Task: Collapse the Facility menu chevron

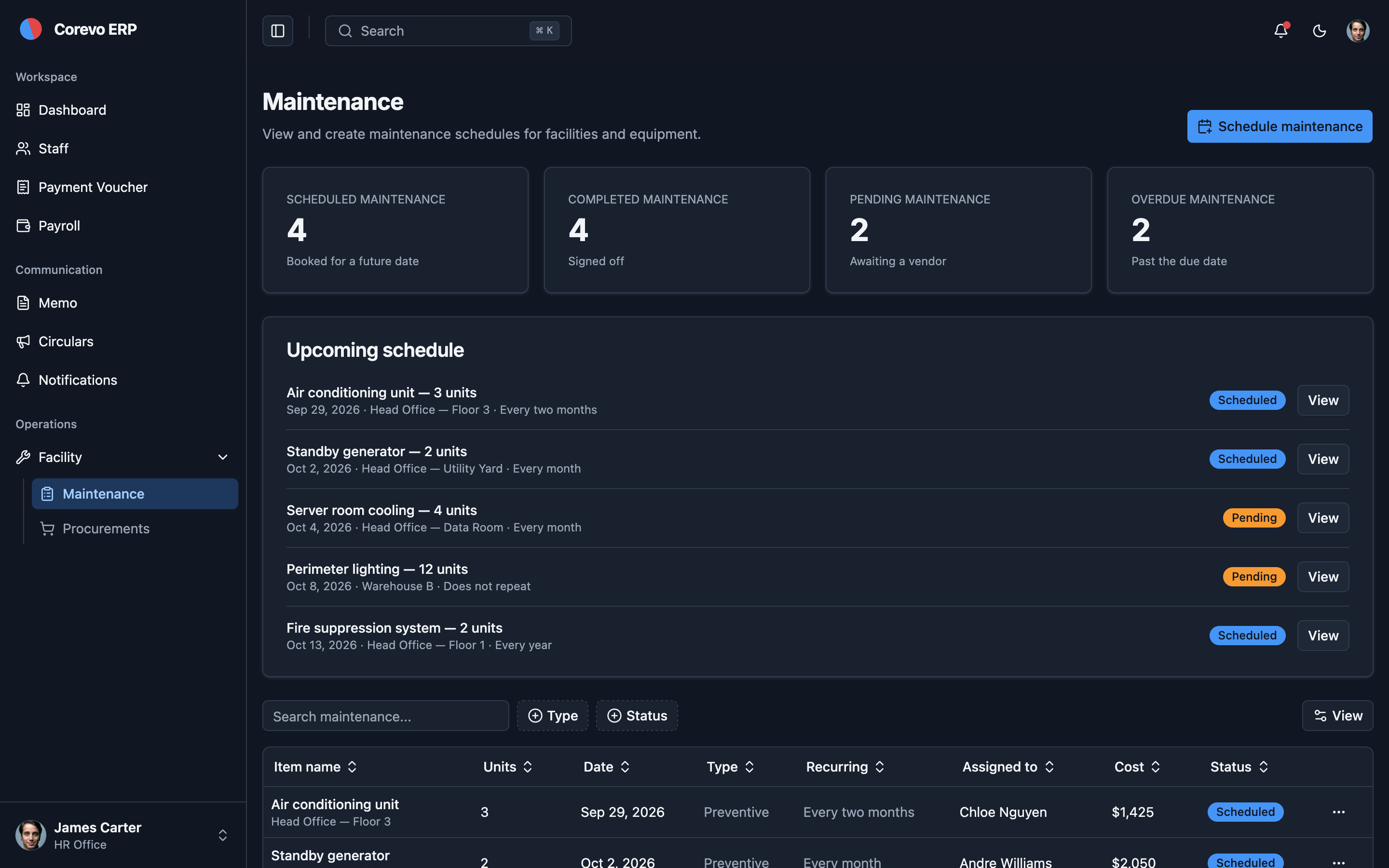Action: 223,458
